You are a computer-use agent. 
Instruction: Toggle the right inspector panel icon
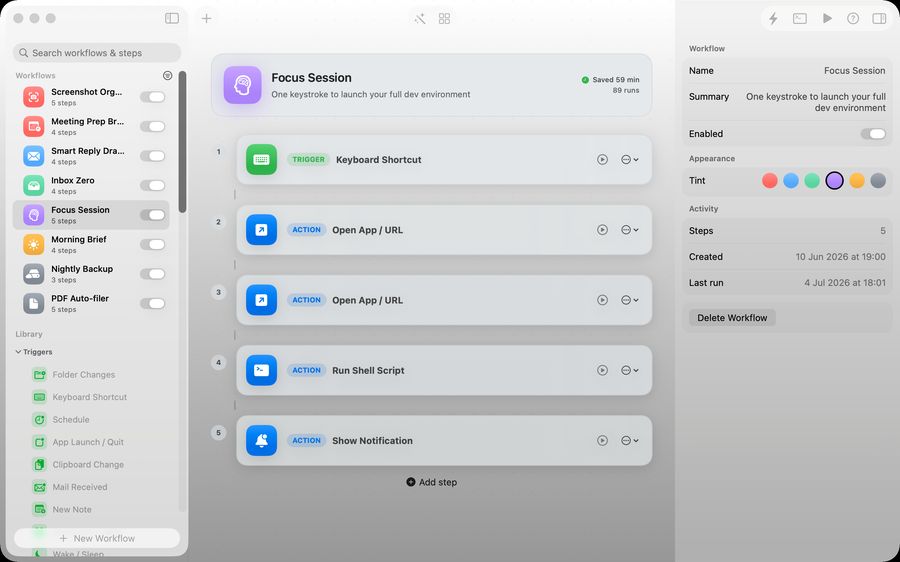(879, 18)
